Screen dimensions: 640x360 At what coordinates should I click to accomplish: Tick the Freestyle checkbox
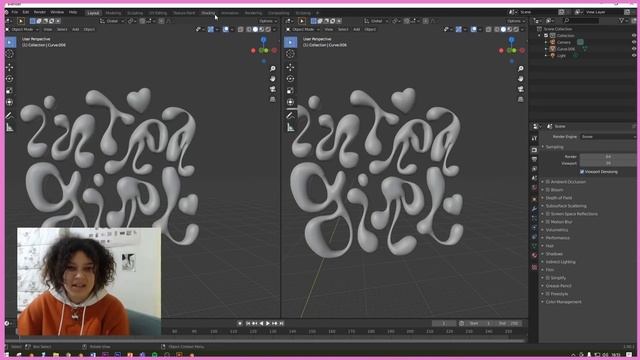pyautogui.click(x=548, y=294)
